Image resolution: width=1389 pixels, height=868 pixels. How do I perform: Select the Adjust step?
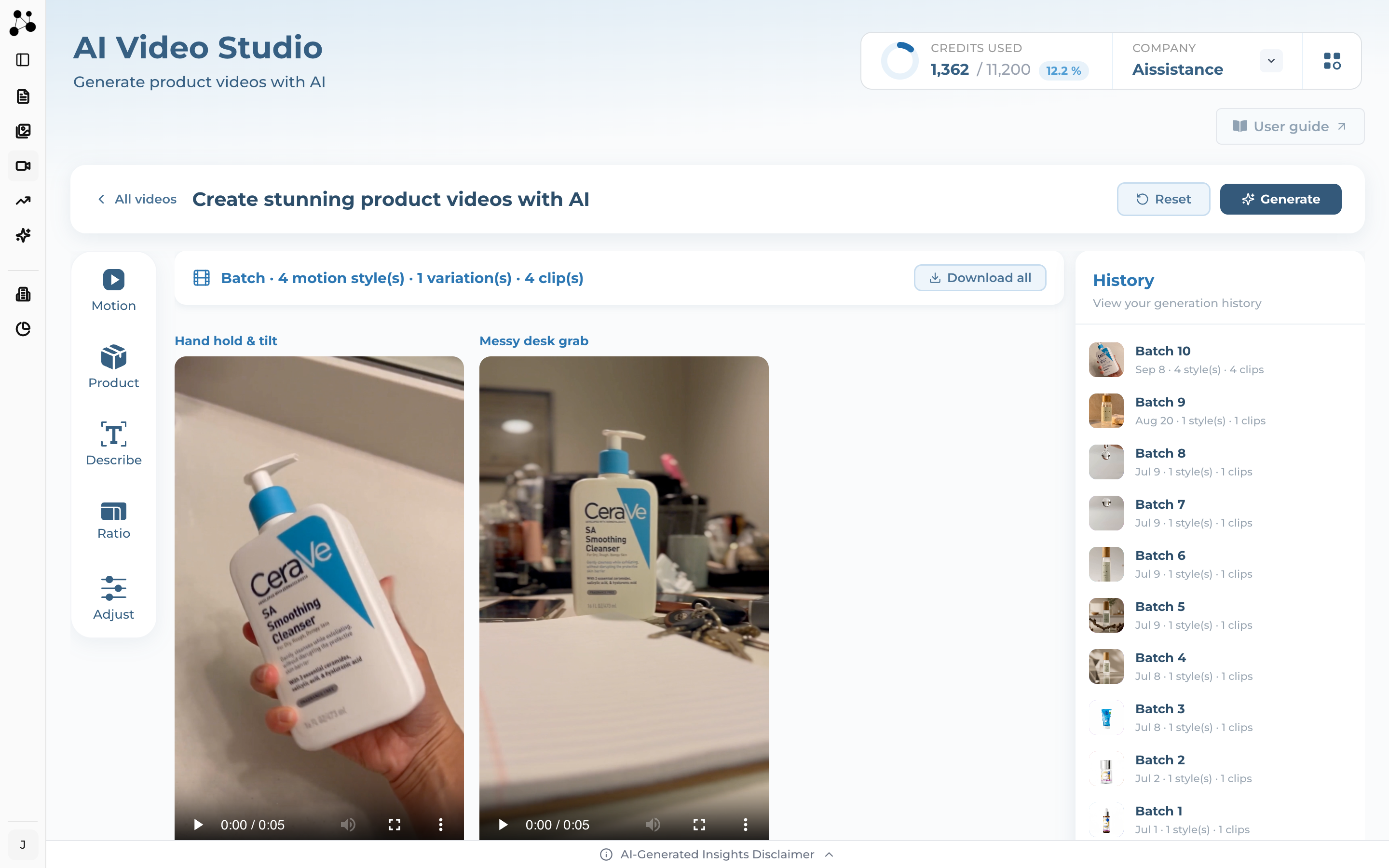(114, 598)
